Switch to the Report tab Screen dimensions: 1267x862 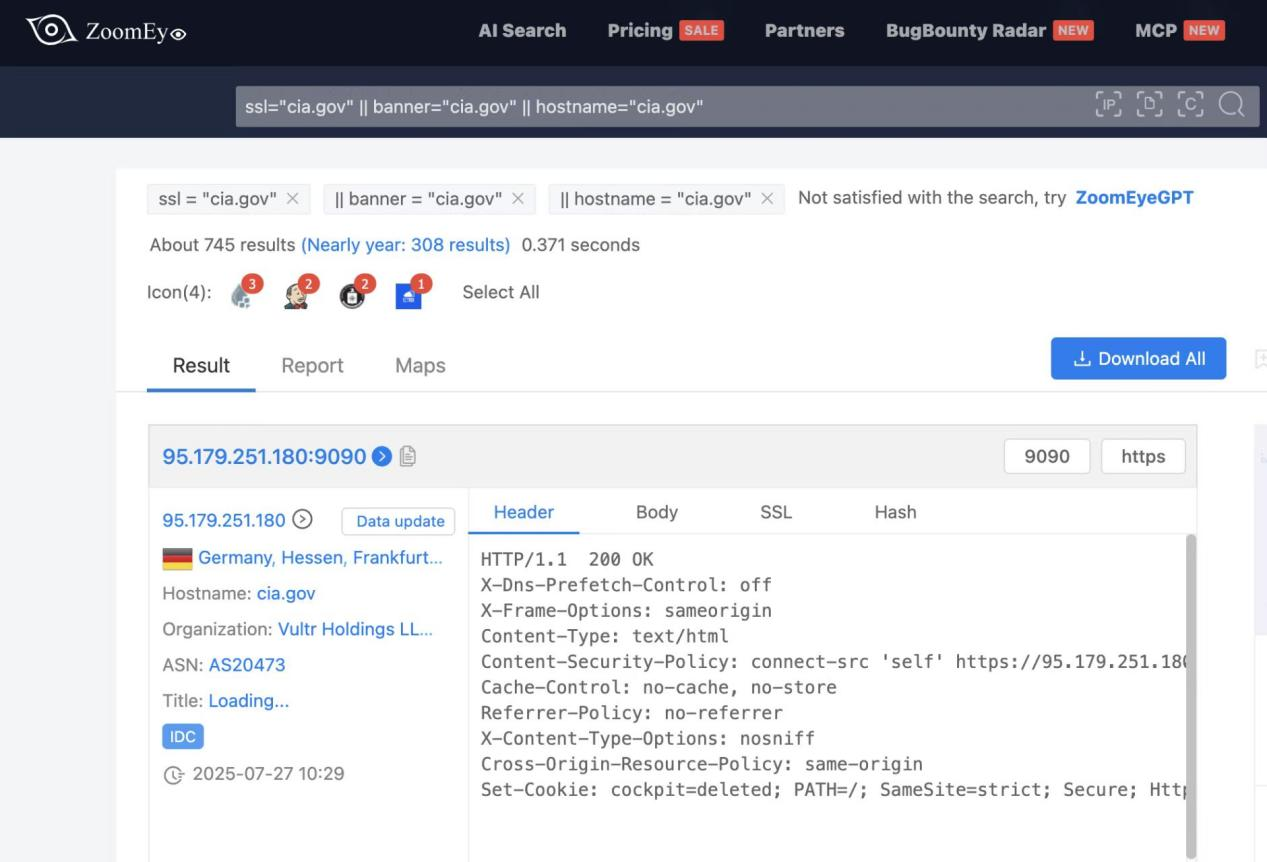pos(312,366)
